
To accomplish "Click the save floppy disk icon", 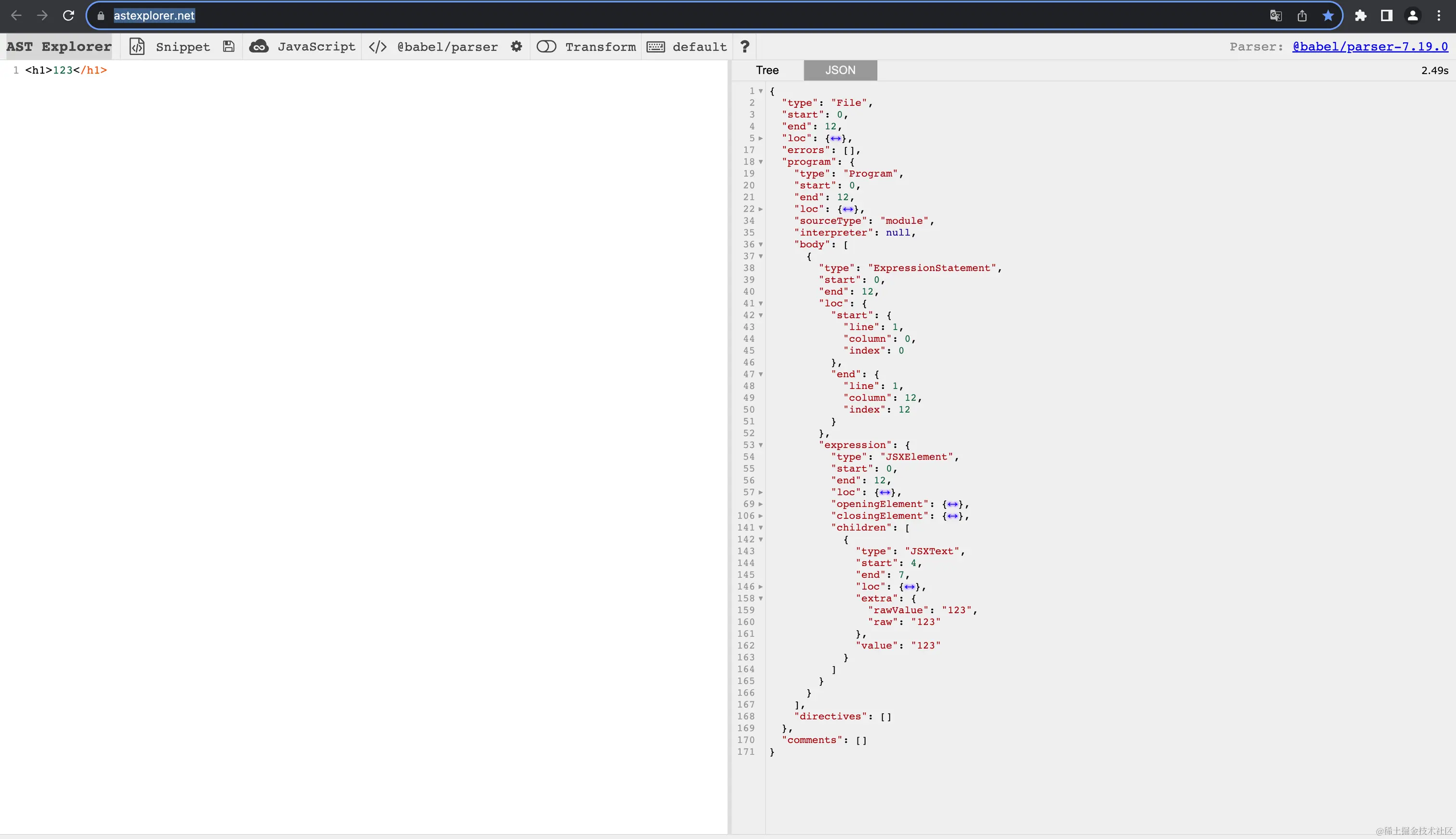I will (229, 47).
